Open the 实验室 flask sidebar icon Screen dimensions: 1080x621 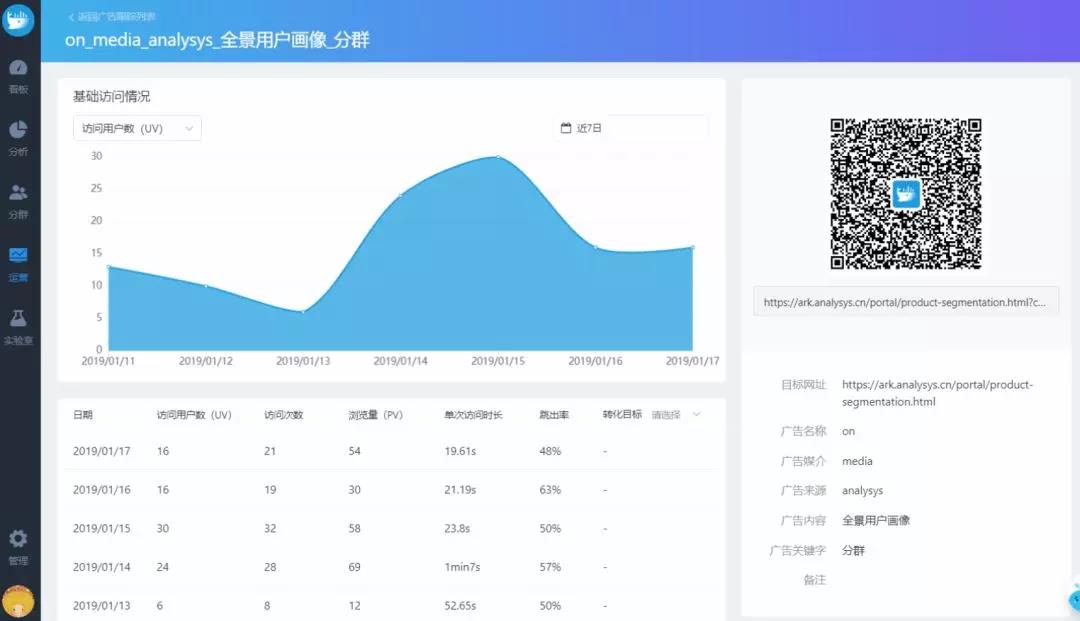19,326
